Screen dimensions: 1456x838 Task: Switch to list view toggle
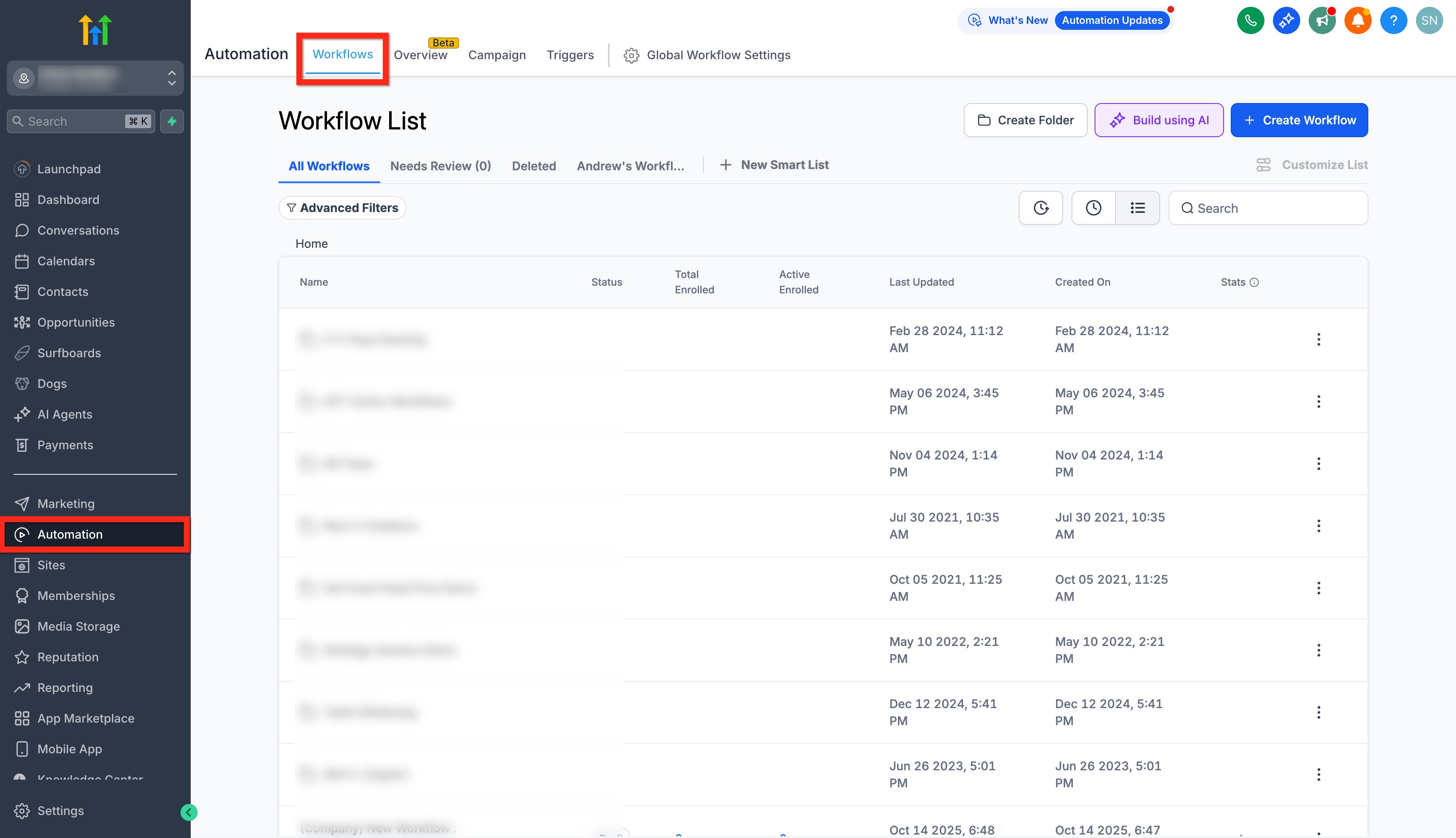coord(1137,208)
